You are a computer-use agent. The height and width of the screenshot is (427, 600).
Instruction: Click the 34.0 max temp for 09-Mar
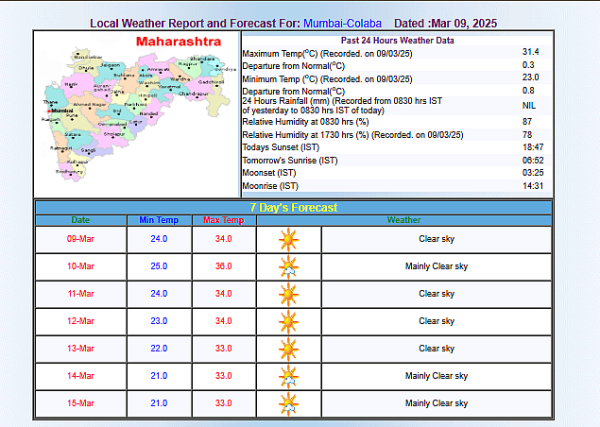[223, 239]
